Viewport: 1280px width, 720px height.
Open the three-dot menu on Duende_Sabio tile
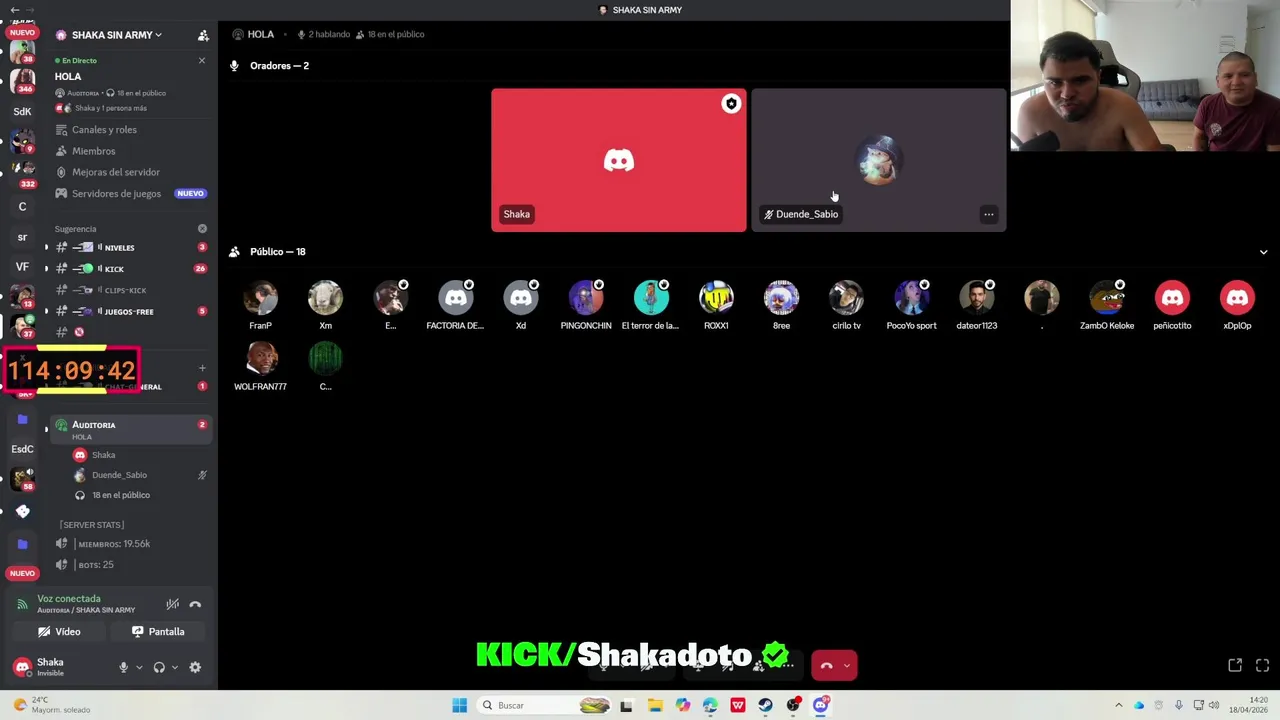988,214
